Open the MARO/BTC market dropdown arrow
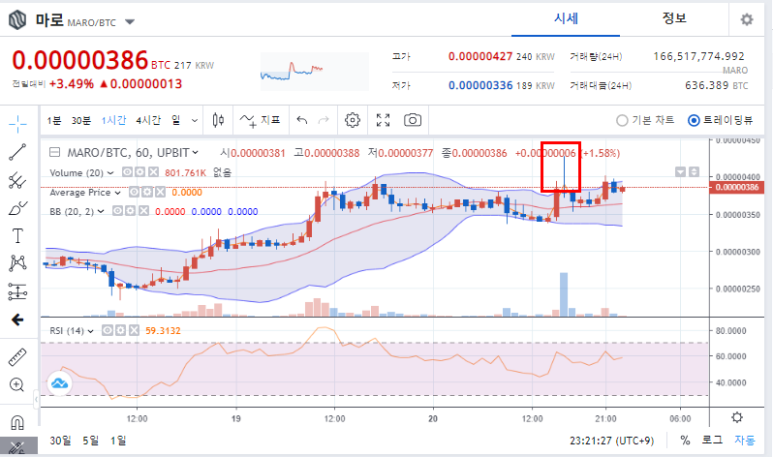Image resolution: width=773 pixels, height=457 pixels. [x=130, y=22]
